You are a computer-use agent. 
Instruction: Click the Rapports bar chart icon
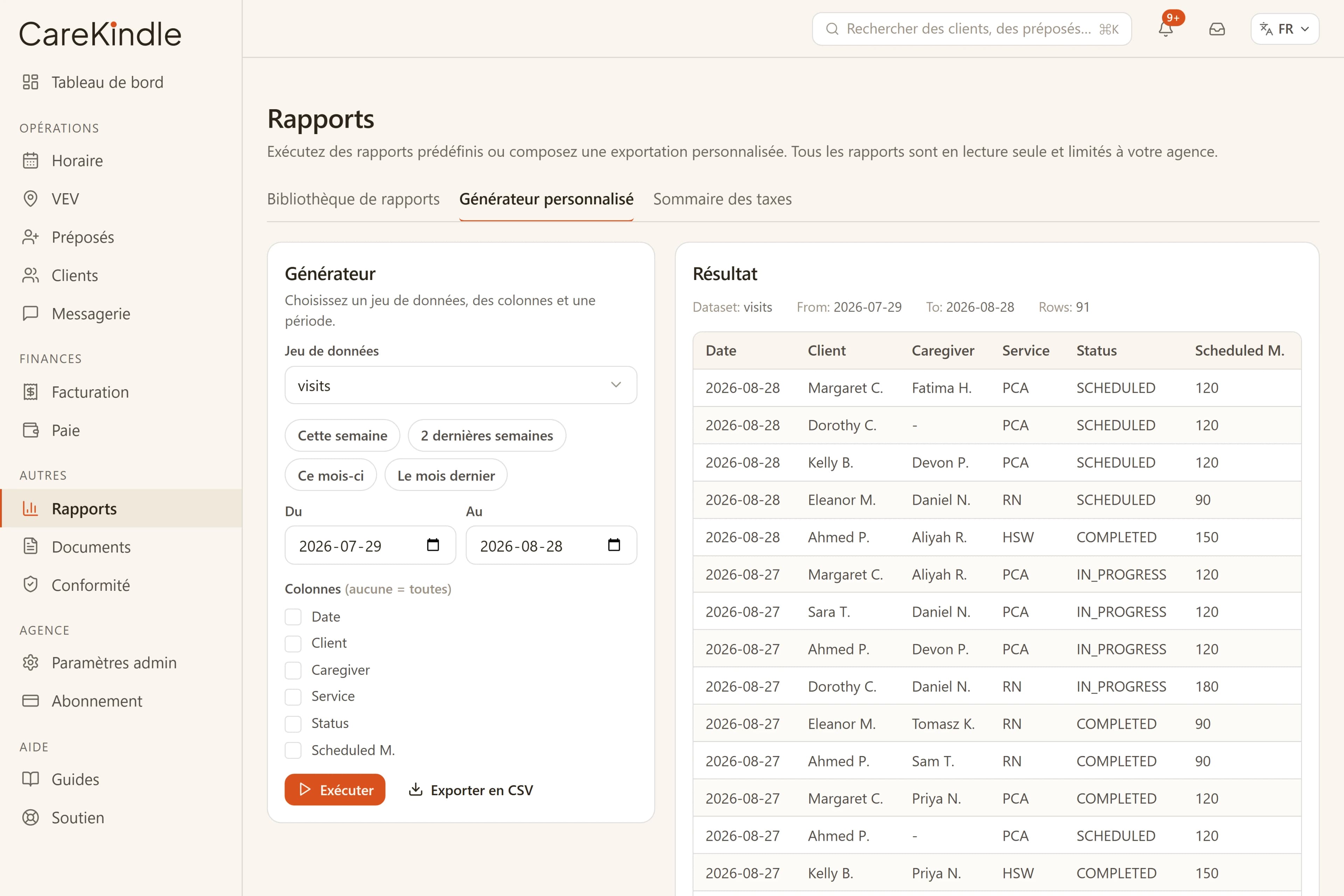click(30, 509)
